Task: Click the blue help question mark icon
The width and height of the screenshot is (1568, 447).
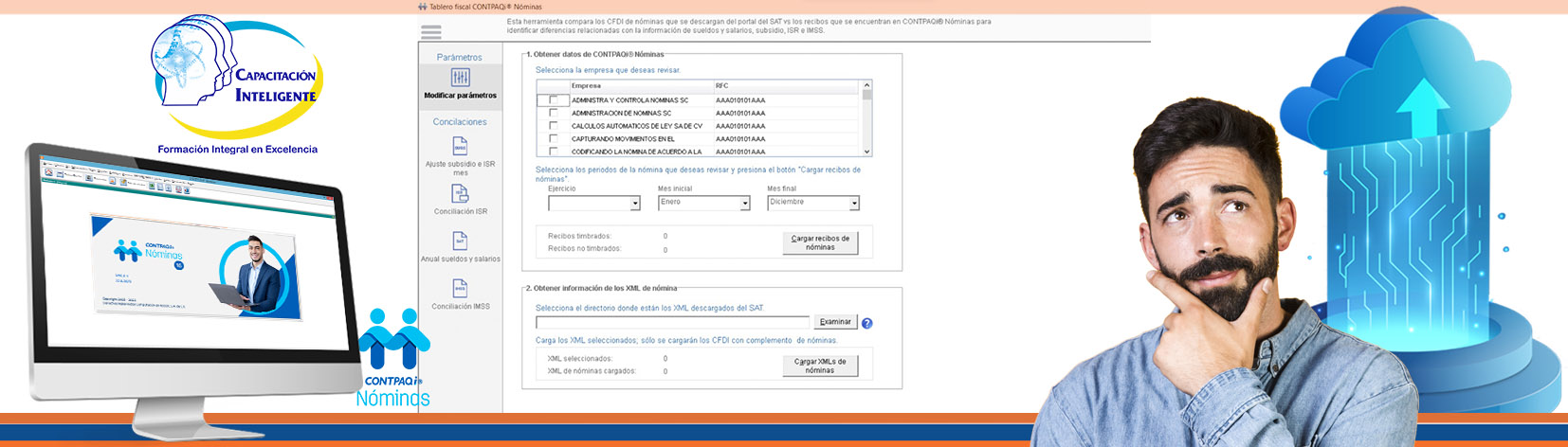Action: [x=866, y=323]
